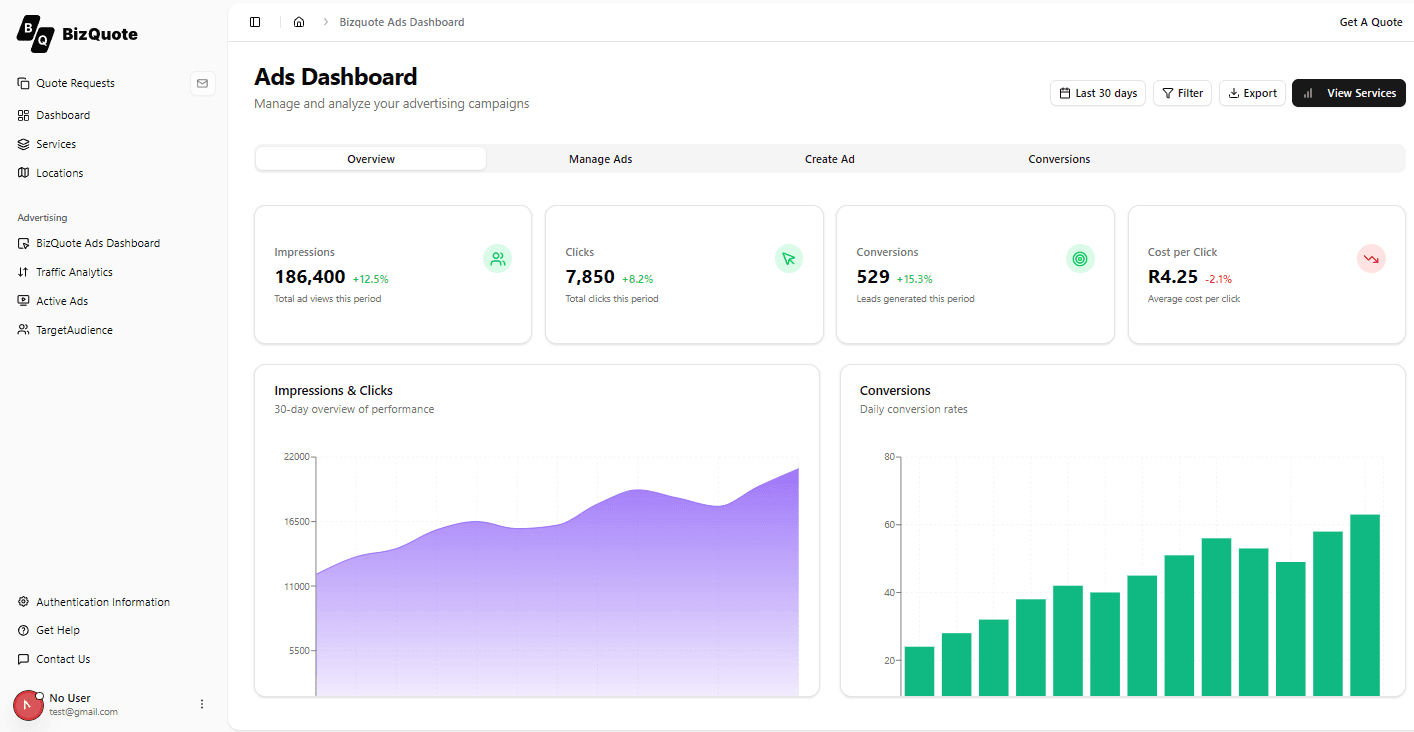Click the Impressions users icon
This screenshot has height=732, width=1414.
coord(497,260)
